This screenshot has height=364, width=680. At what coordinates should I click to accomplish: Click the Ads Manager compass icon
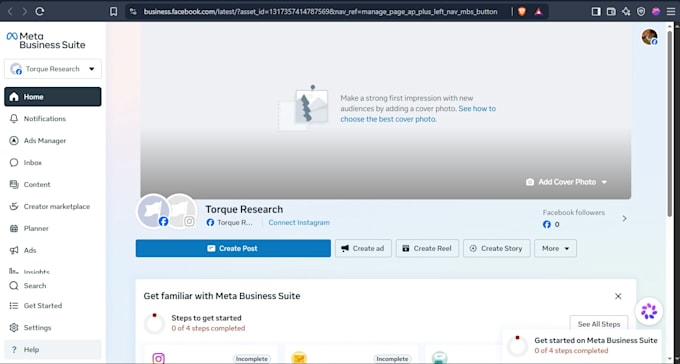14,141
